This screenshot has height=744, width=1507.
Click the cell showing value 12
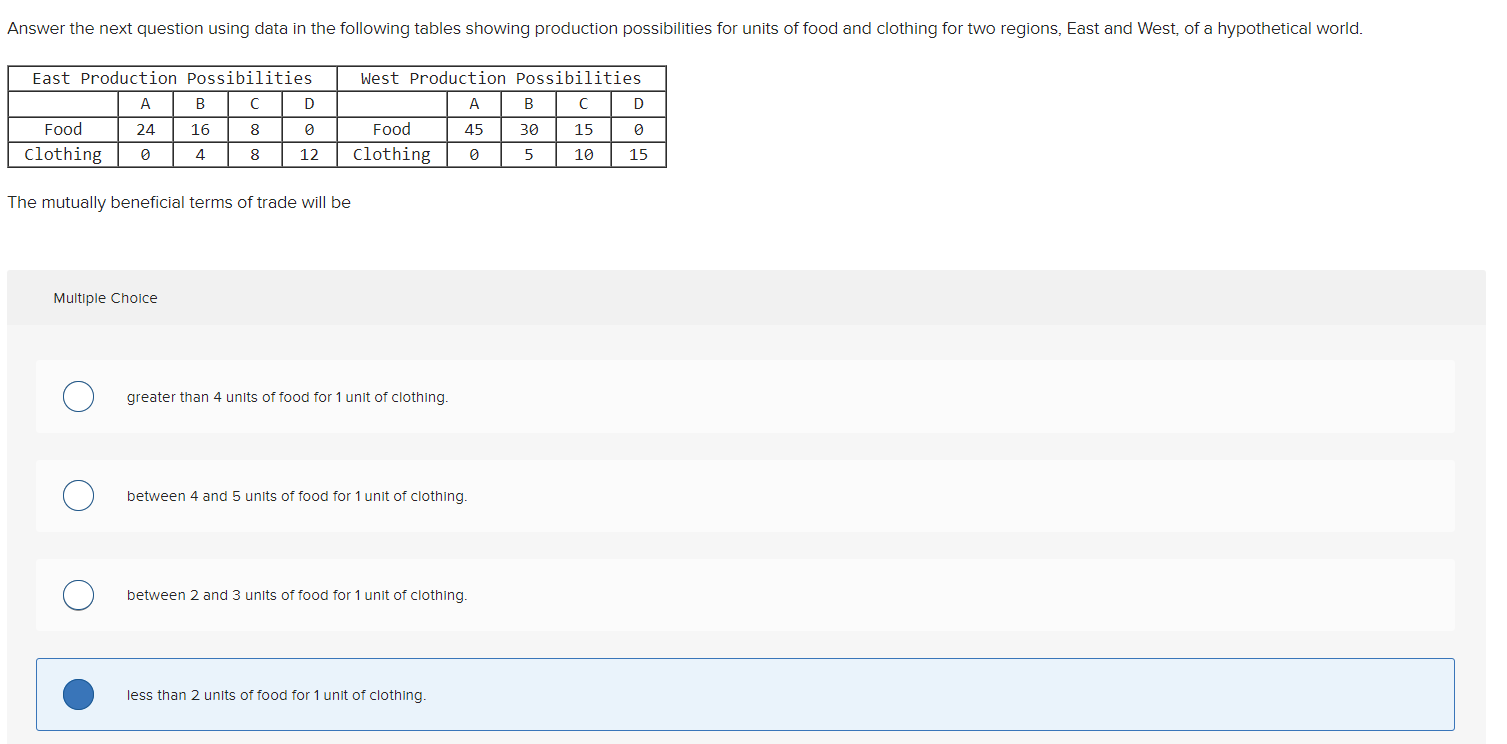pyautogui.click(x=309, y=154)
